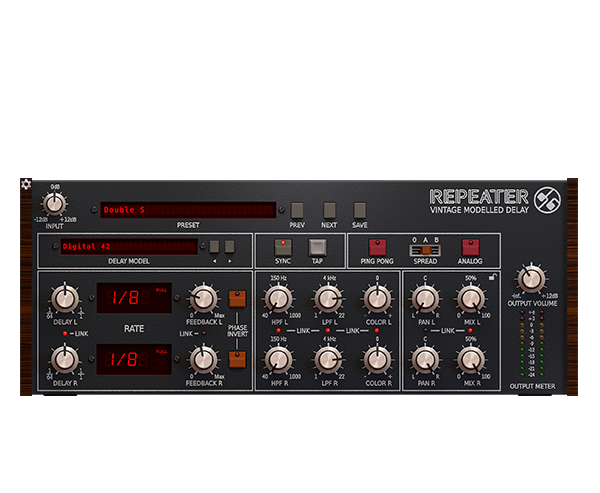Toggle the ANALOG mode button

tap(471, 248)
